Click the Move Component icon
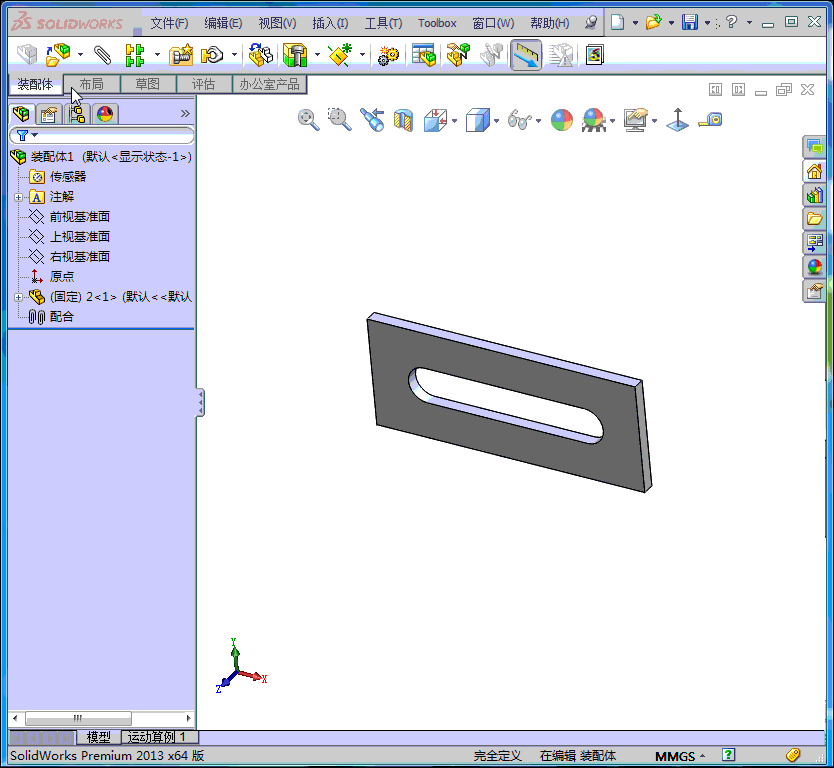Image resolution: width=834 pixels, height=768 pixels. (212, 55)
